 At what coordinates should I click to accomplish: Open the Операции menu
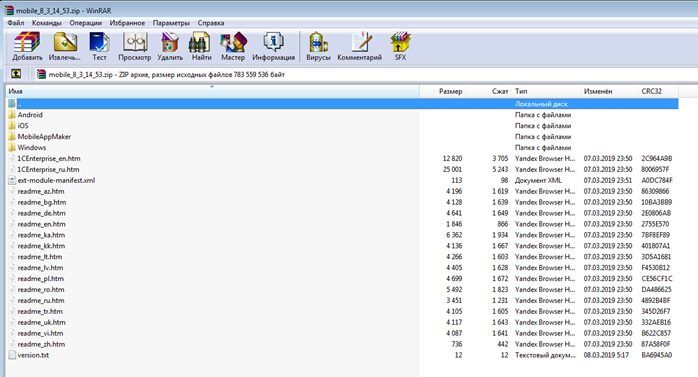click(x=85, y=23)
